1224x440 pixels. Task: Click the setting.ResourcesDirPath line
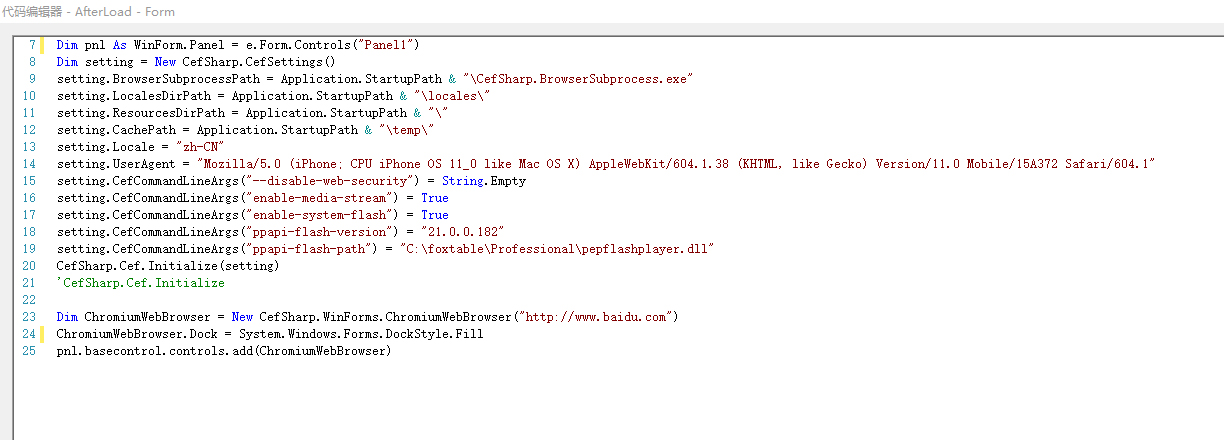(x=252, y=113)
